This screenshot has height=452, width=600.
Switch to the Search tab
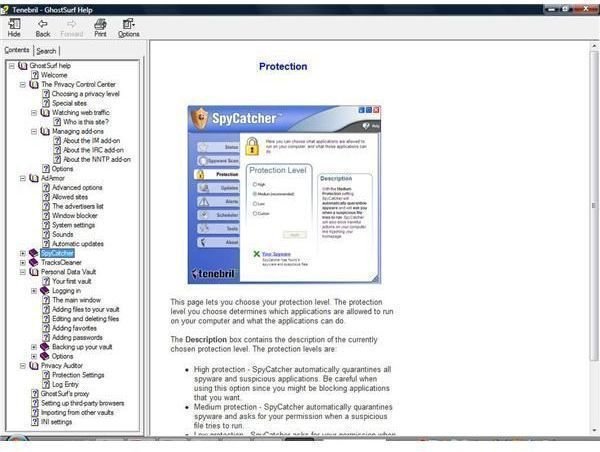(x=46, y=51)
